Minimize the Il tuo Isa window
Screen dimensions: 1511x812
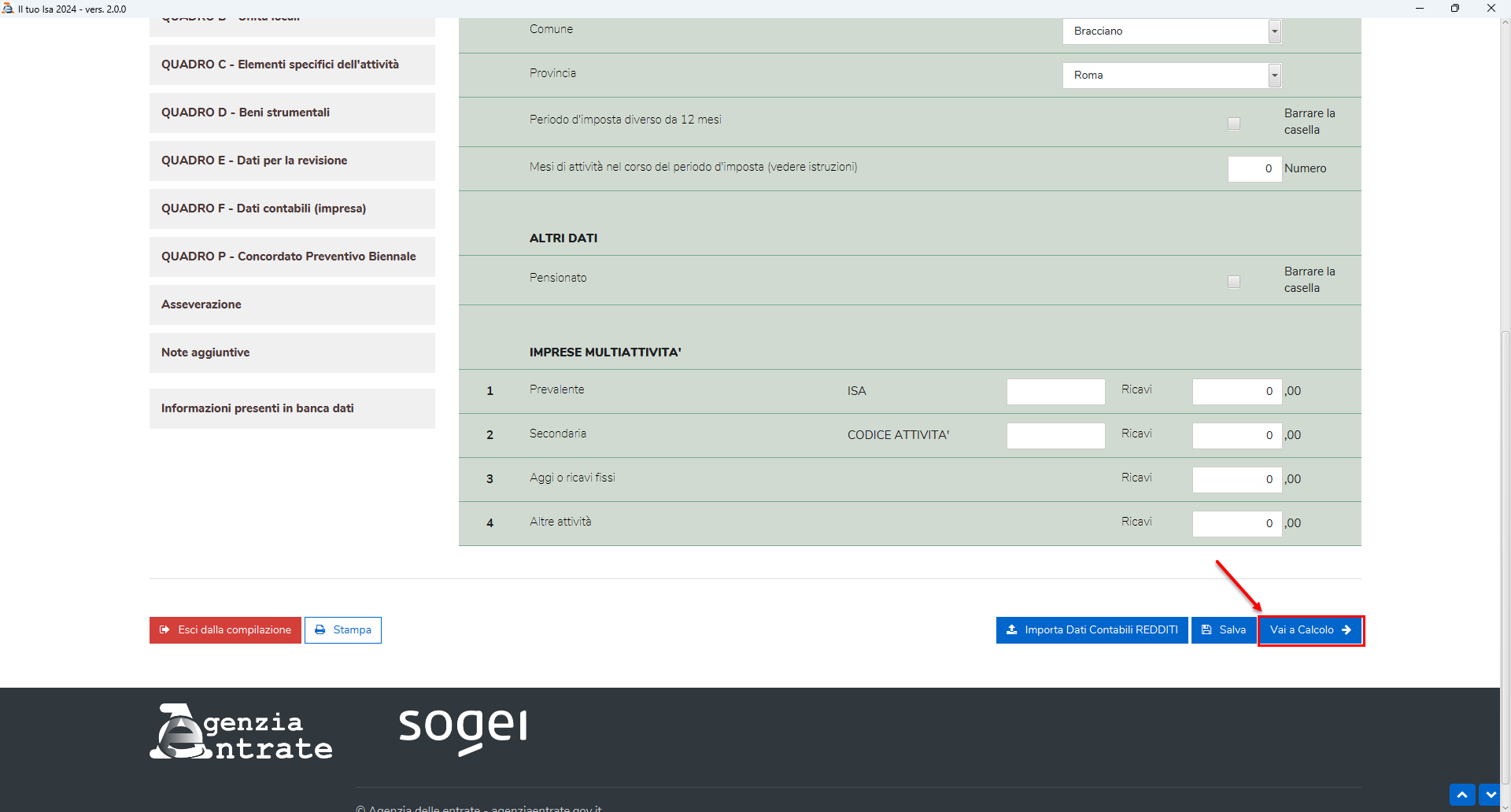click(x=1420, y=9)
